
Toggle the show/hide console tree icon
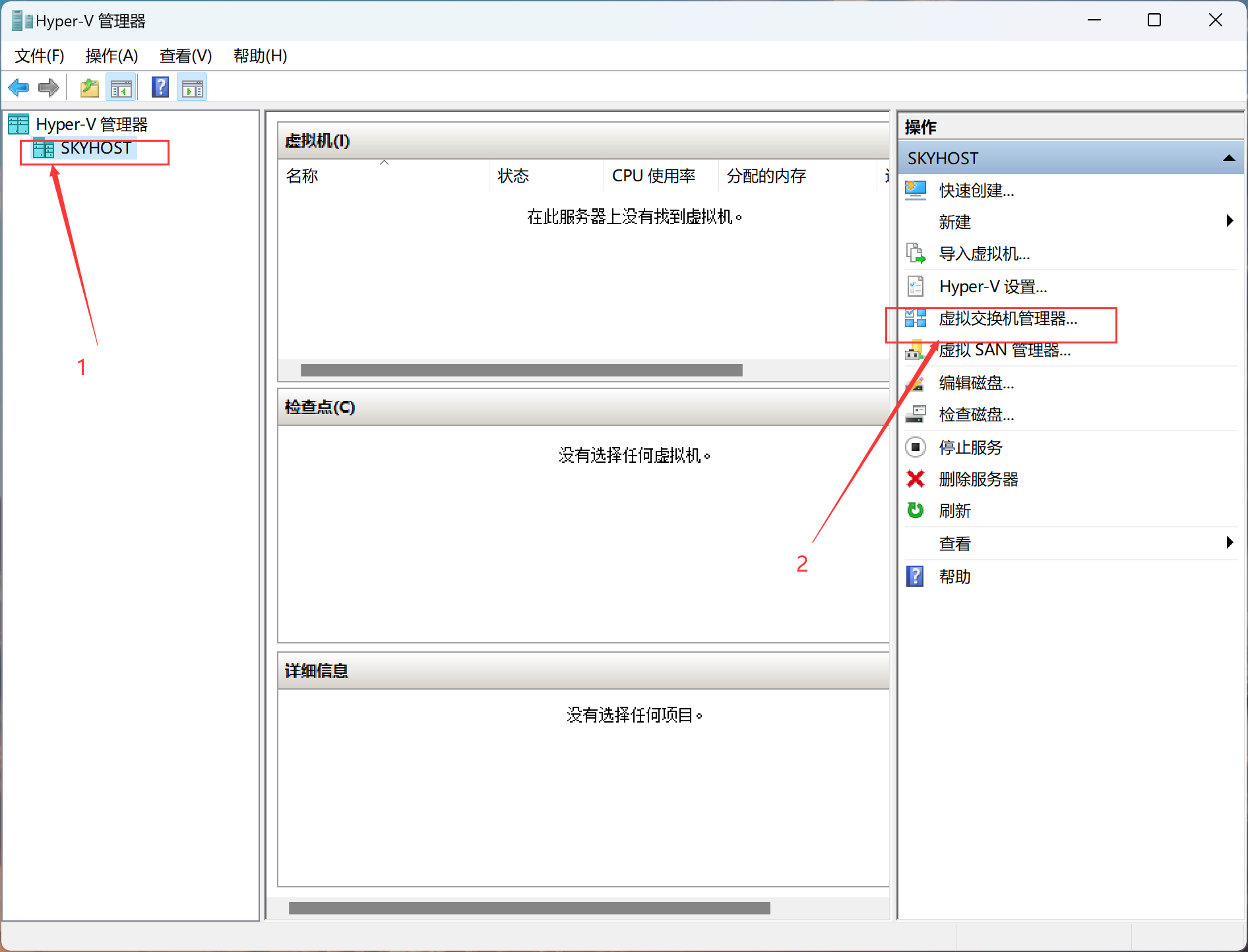121,88
